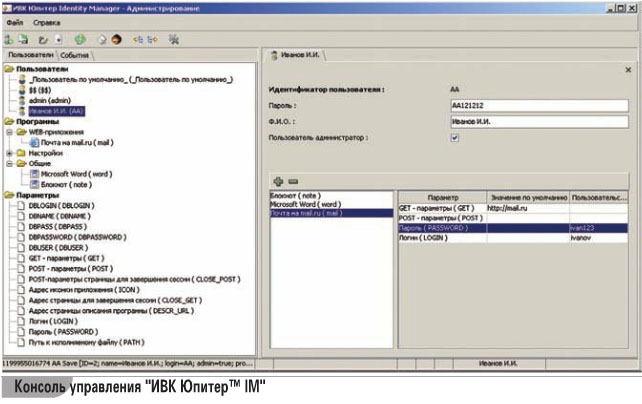Select the CLOSE_POST parameter in the tree

click(134, 279)
